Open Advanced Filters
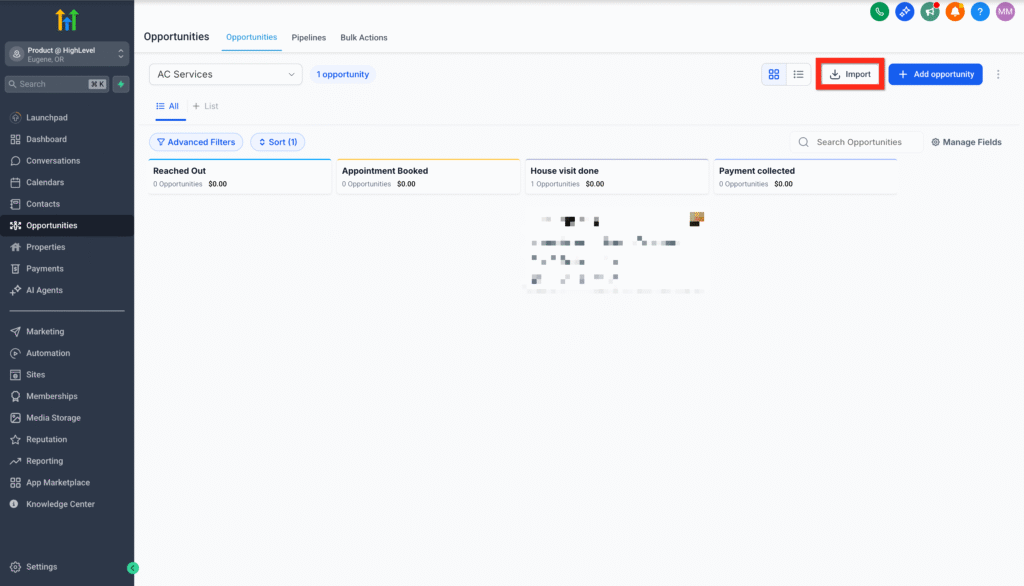This screenshot has width=1024, height=586. 196,142
